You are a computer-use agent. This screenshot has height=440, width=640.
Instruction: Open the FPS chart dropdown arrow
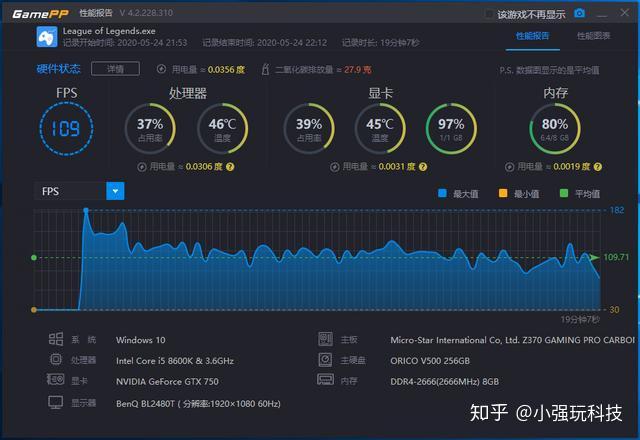(115, 191)
